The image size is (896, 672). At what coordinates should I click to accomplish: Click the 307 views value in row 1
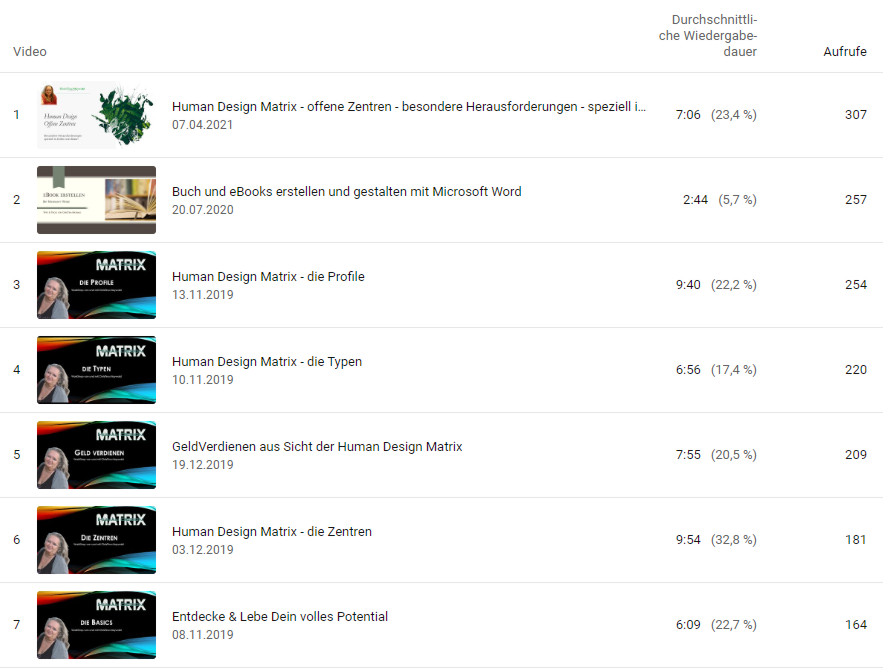[855, 115]
